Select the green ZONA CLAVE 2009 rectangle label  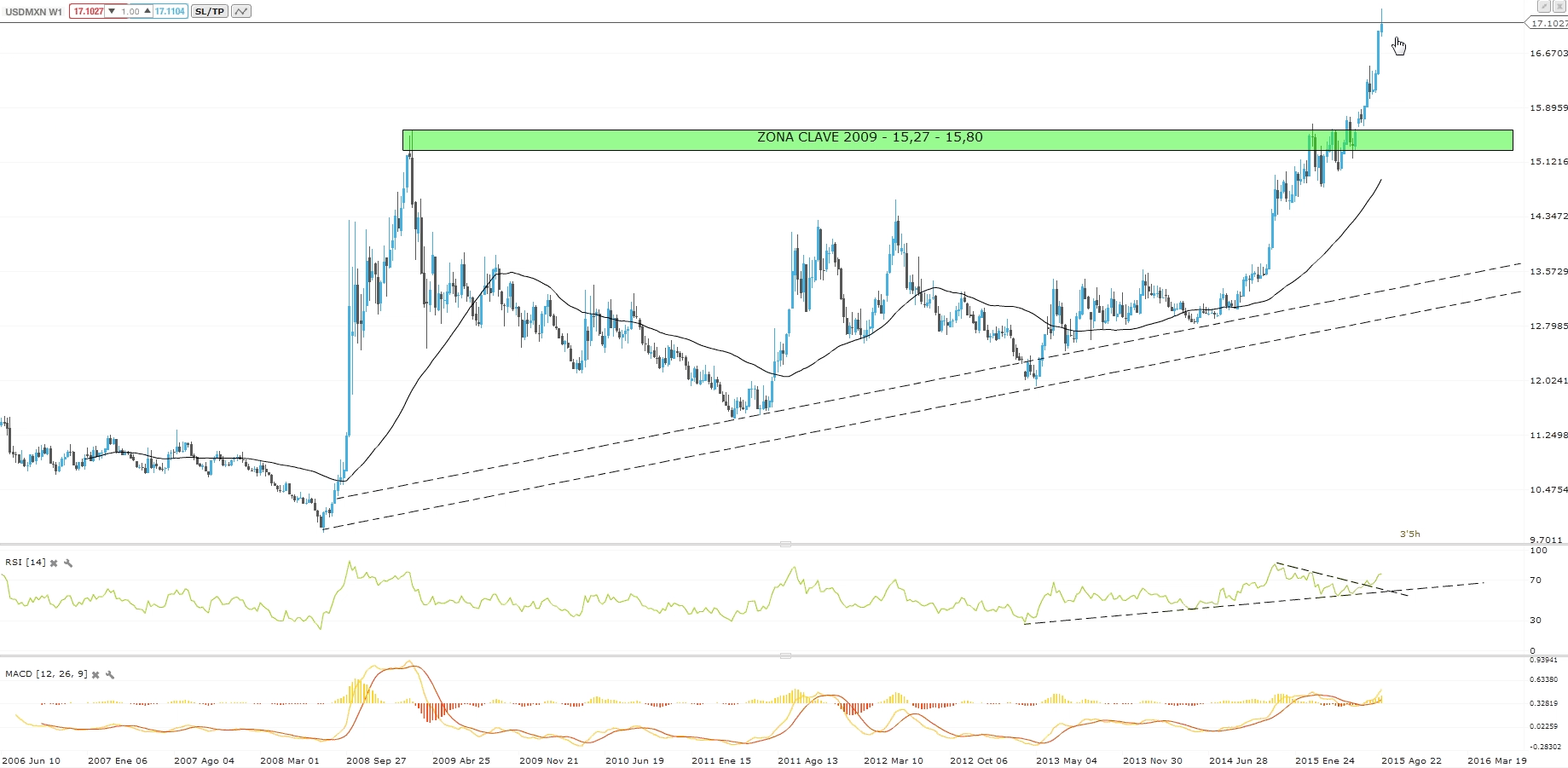pos(870,137)
